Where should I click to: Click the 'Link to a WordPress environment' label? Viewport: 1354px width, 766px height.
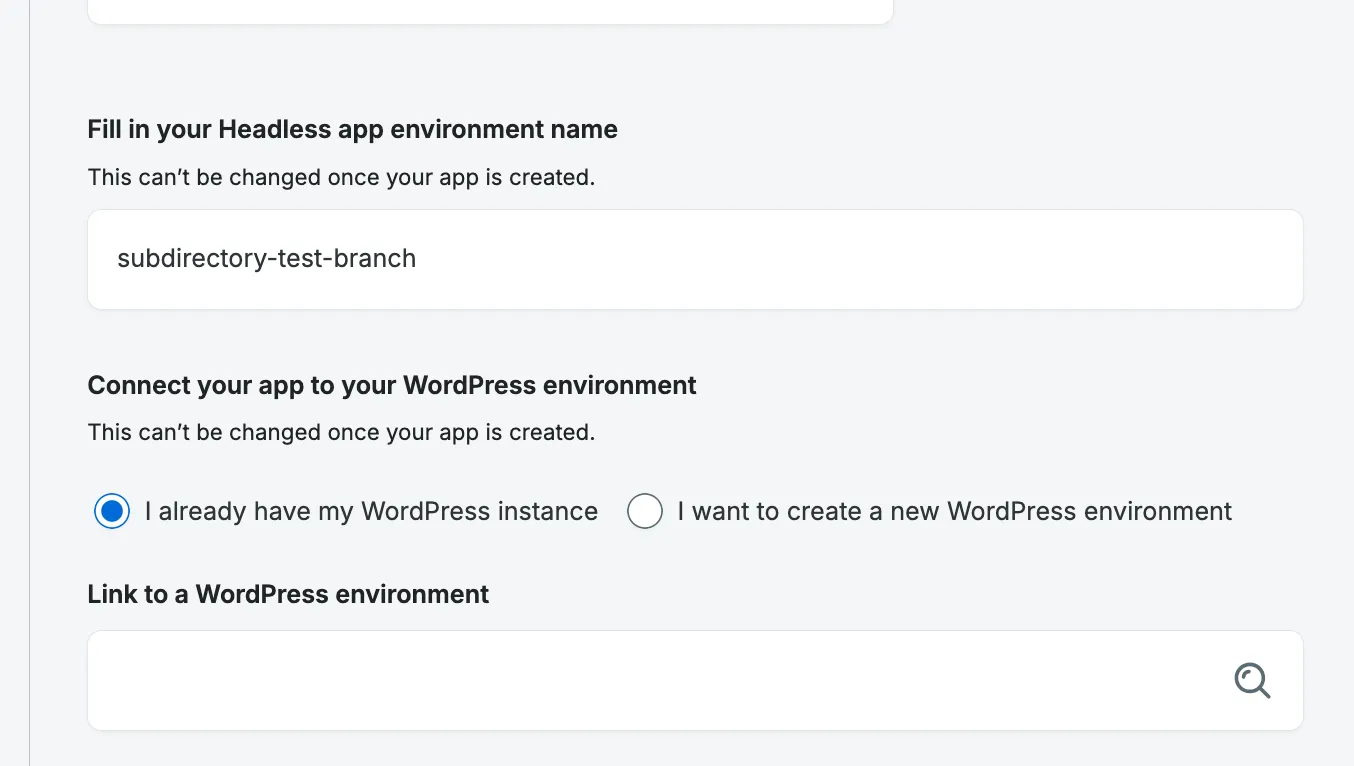click(288, 594)
